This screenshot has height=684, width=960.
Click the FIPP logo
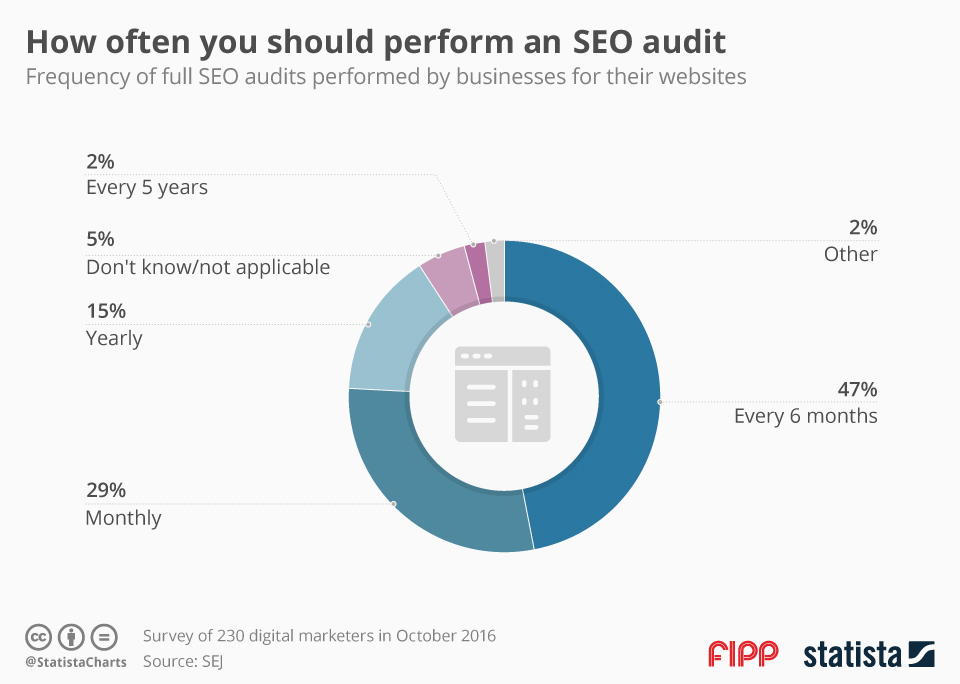click(x=743, y=654)
